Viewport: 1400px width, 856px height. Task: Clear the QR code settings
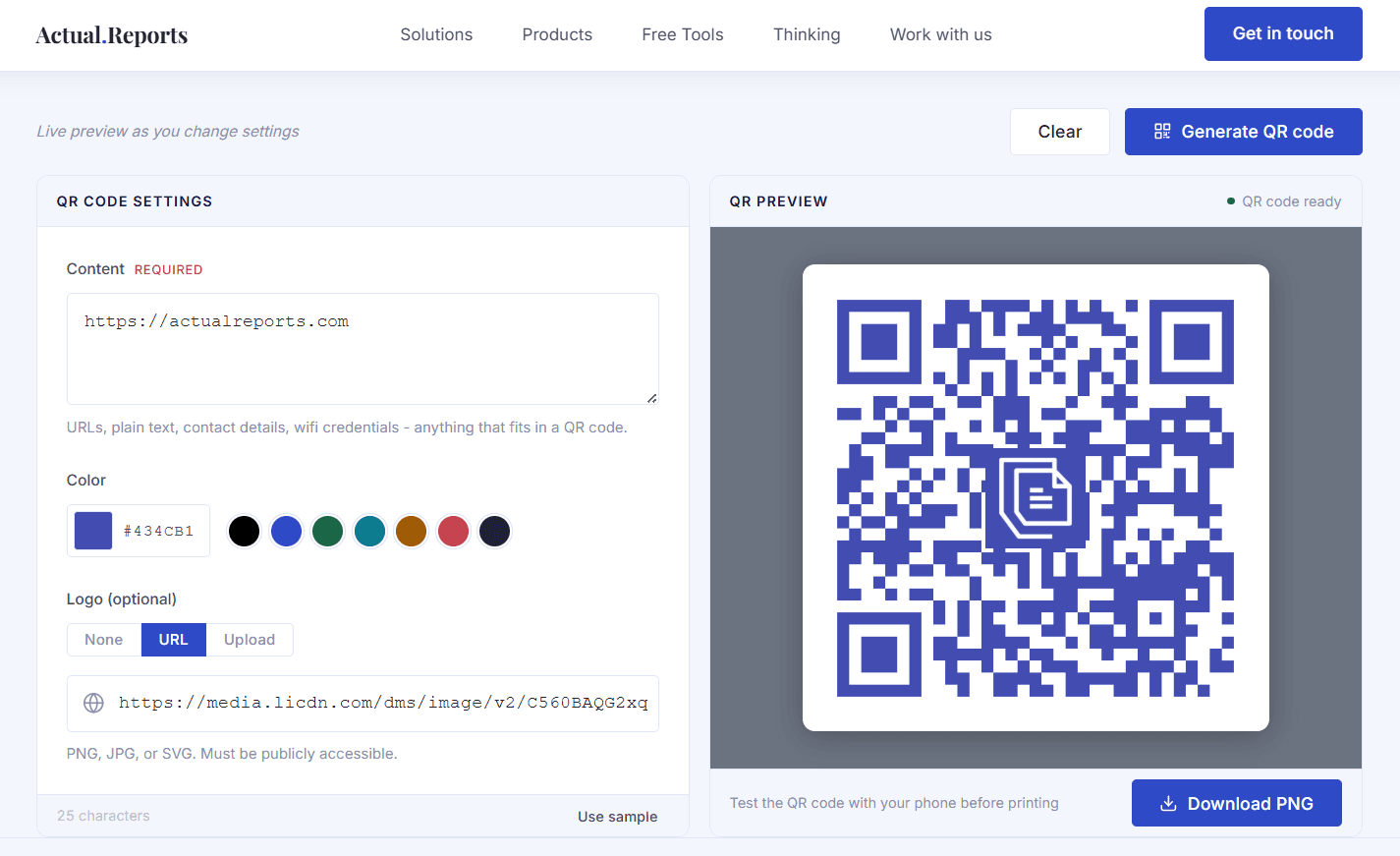coord(1060,132)
